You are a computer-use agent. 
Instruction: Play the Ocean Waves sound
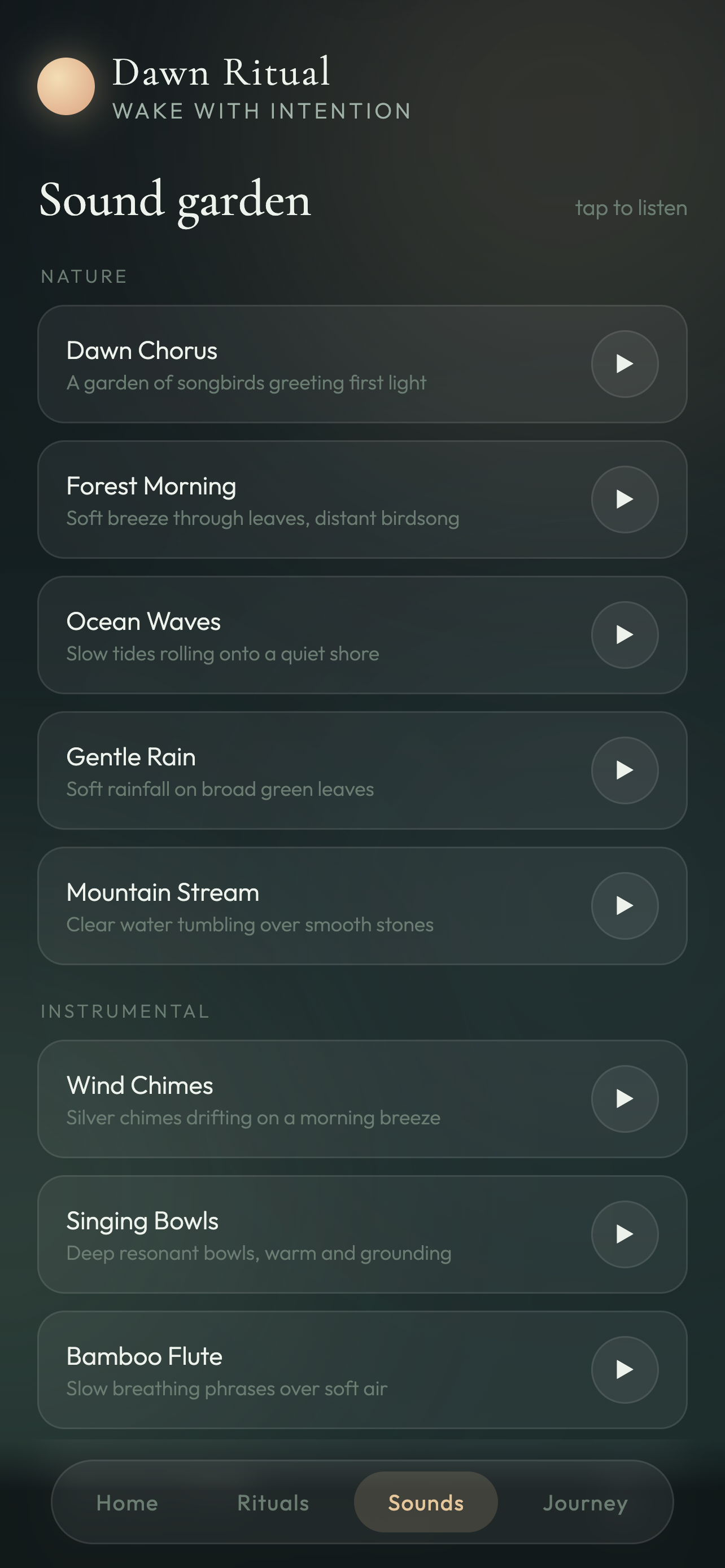(x=624, y=635)
